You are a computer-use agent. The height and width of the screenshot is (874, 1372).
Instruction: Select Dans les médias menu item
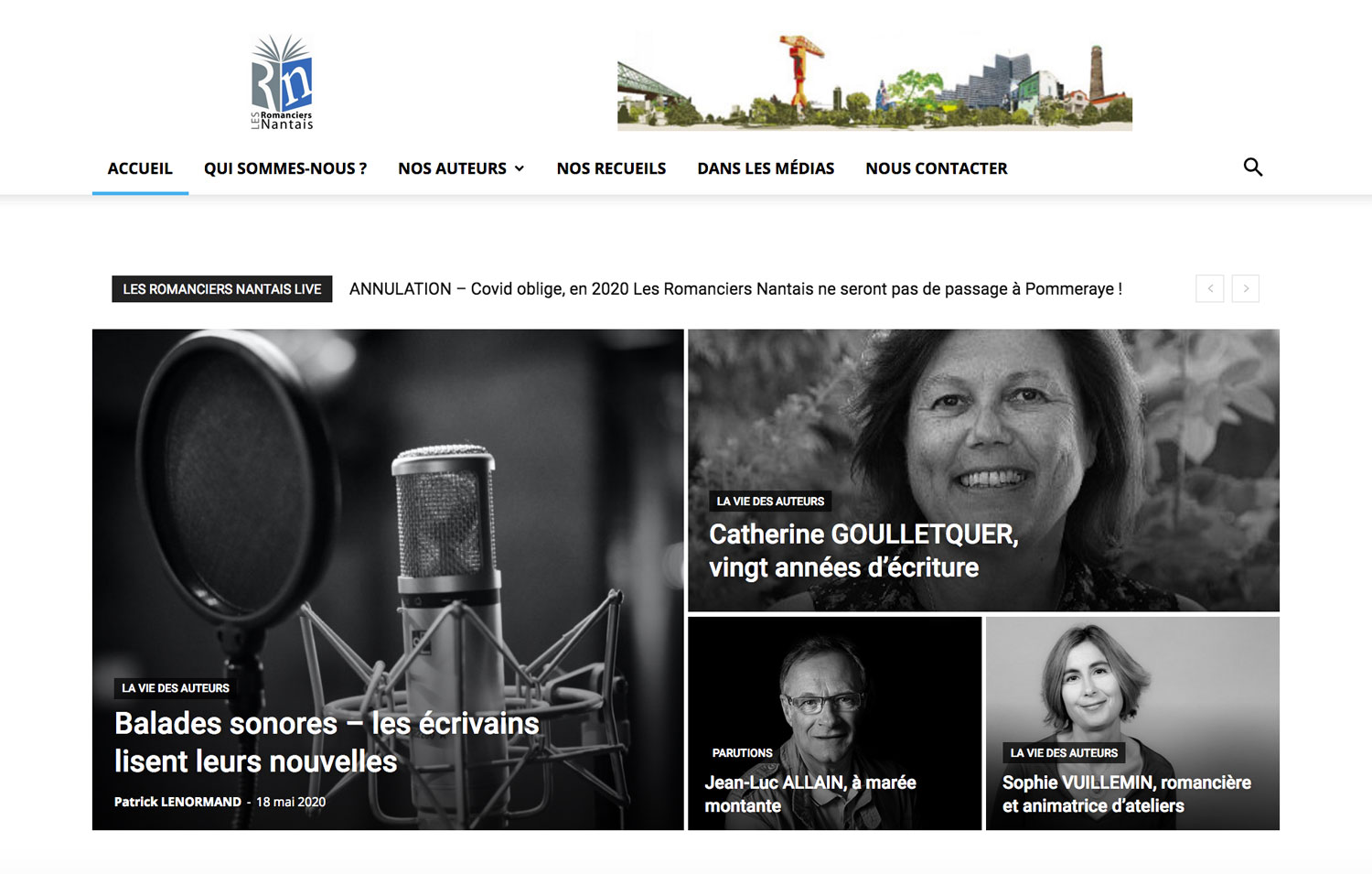pyautogui.click(x=766, y=168)
